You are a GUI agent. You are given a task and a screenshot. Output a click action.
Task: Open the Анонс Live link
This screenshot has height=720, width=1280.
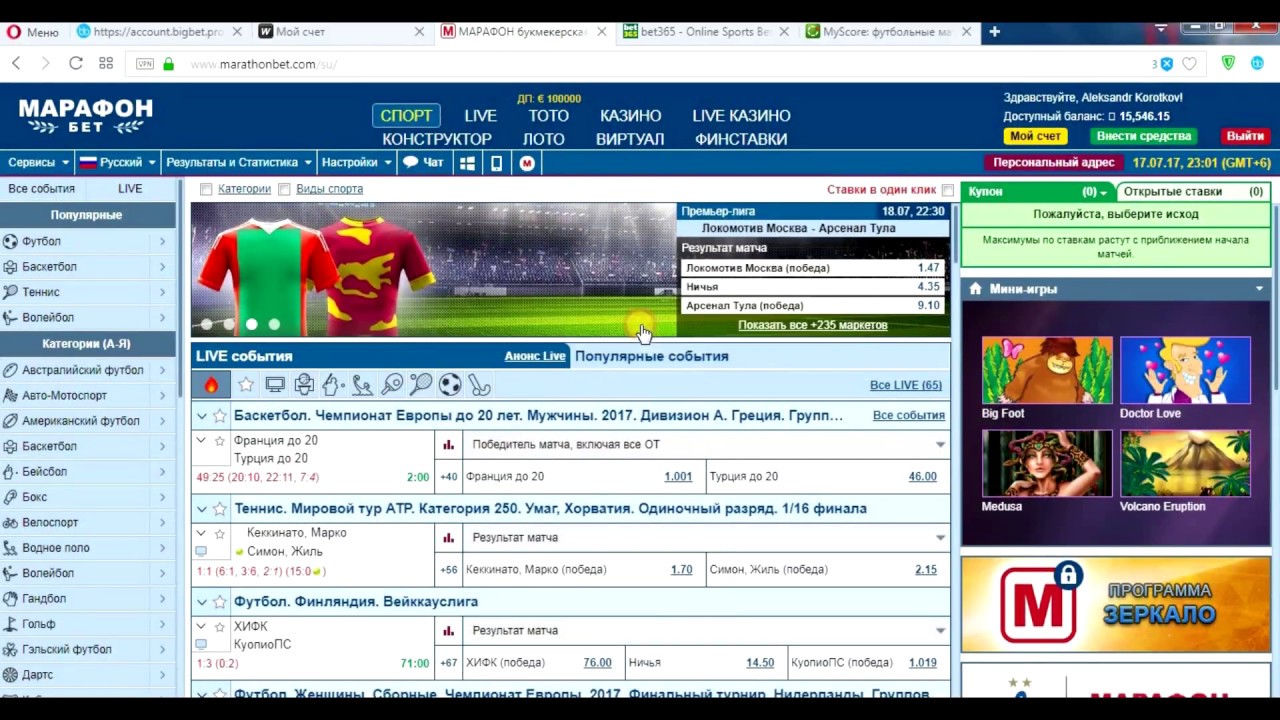point(535,356)
